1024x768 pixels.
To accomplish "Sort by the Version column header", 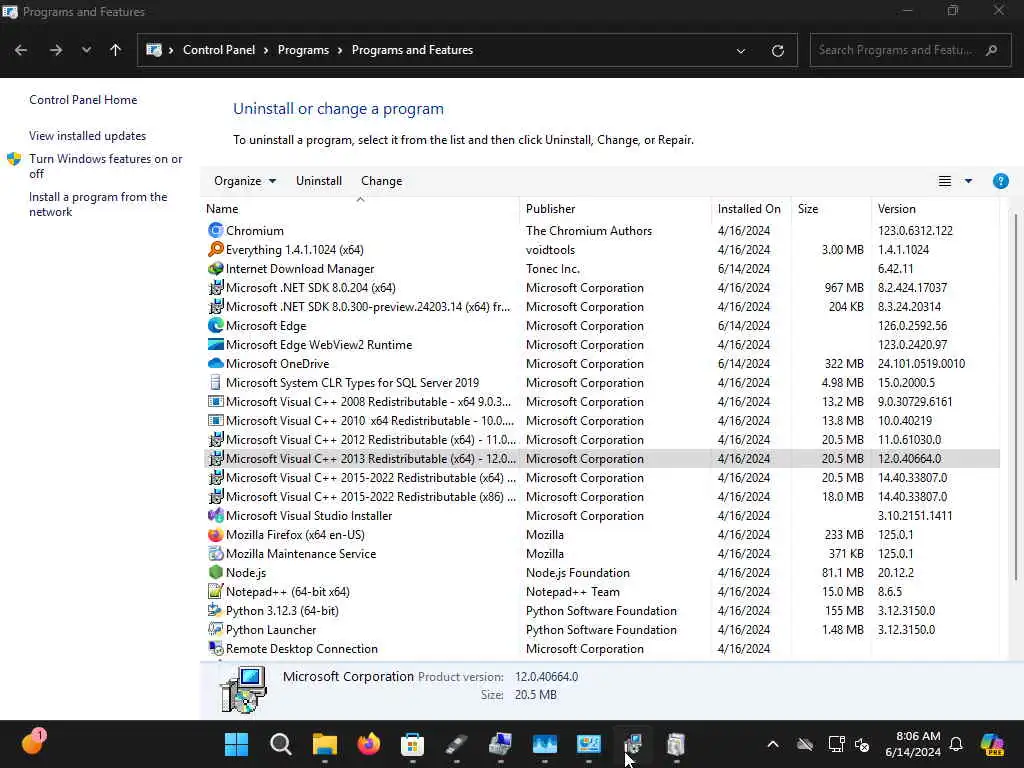I will (897, 209).
